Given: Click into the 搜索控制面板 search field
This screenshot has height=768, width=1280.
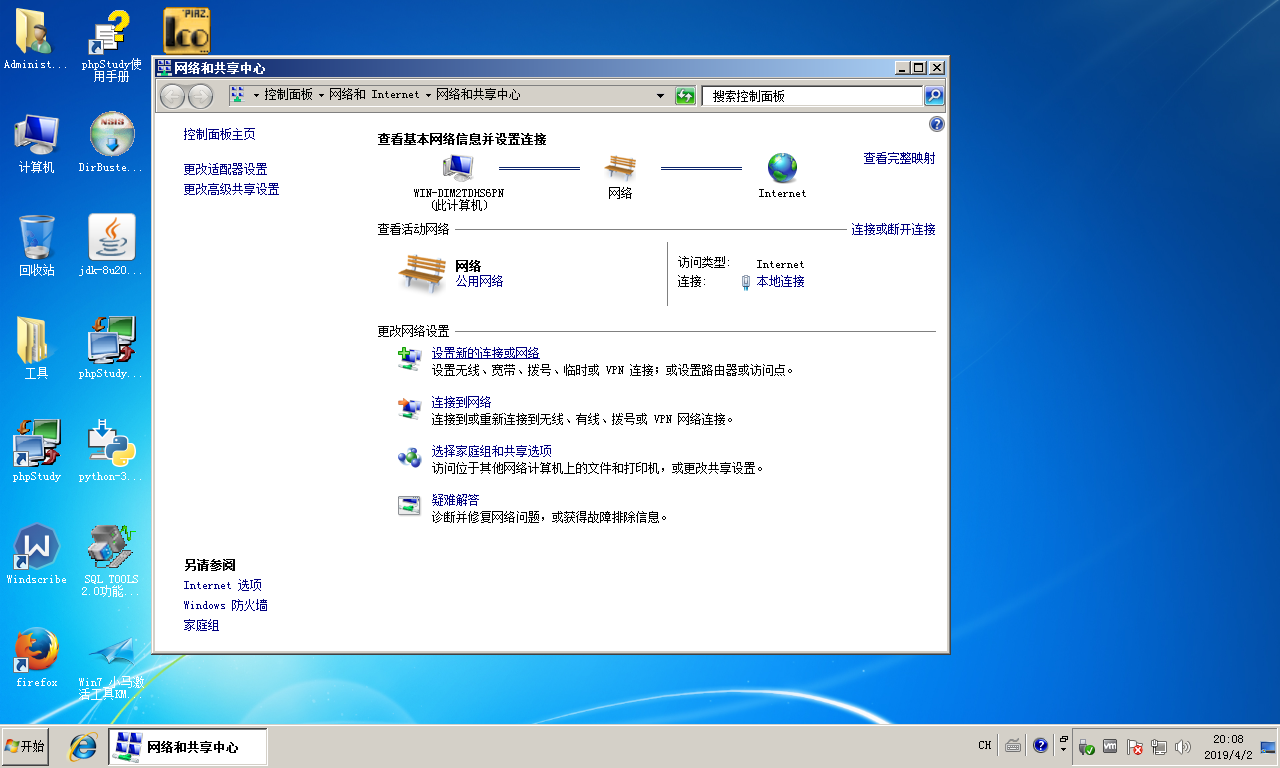Looking at the screenshot, I should click(x=811, y=96).
